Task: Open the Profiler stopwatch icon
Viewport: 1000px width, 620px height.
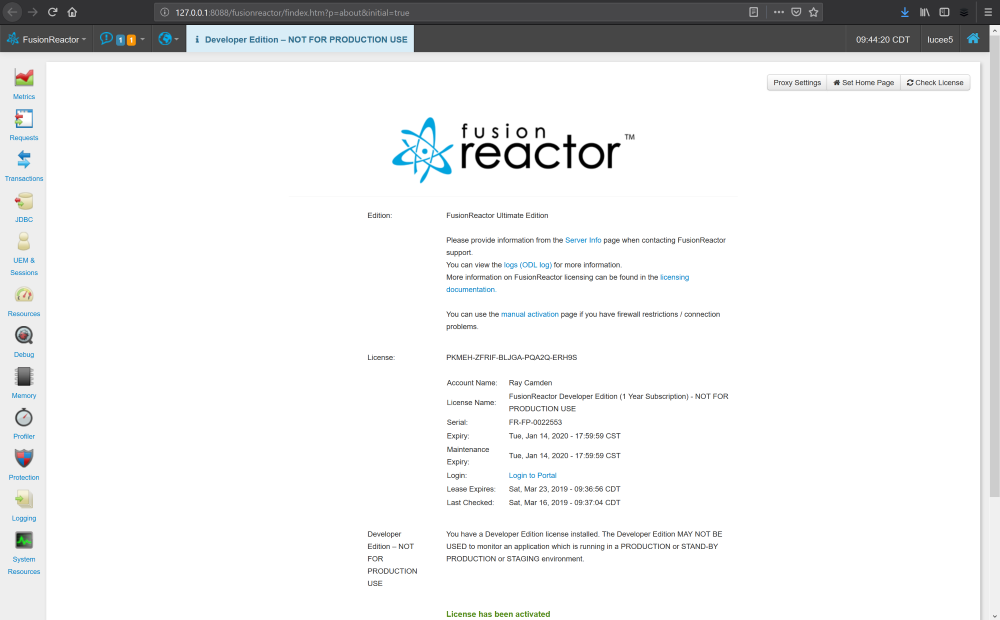Action: (24, 417)
